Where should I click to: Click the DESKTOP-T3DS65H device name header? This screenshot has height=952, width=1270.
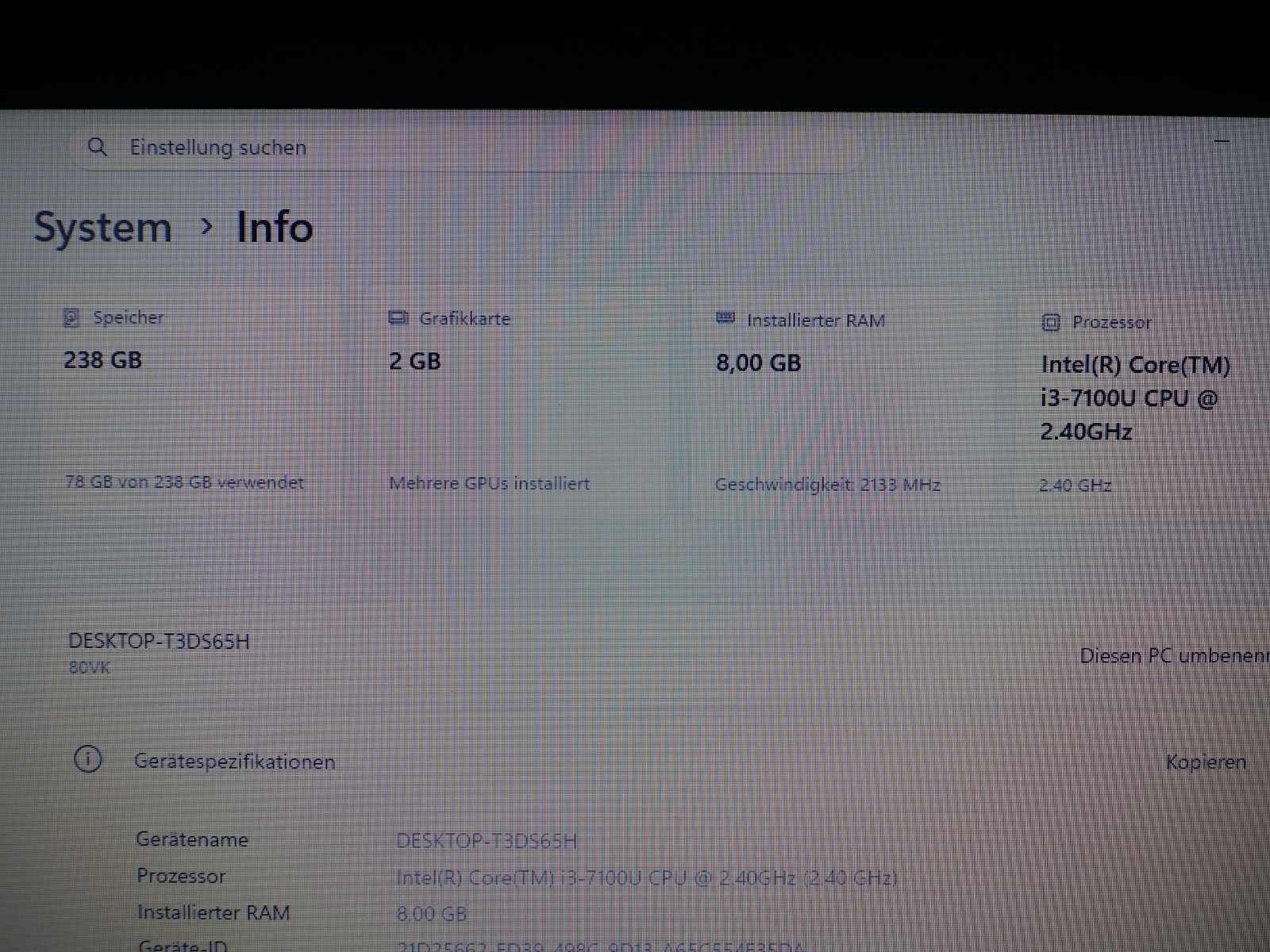[159, 641]
